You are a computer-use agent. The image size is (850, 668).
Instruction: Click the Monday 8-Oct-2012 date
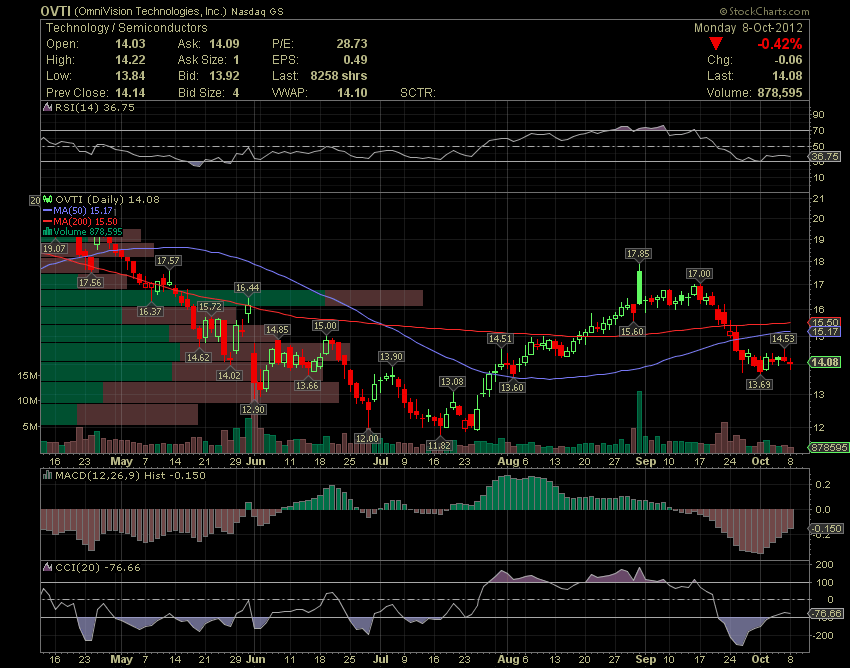click(748, 28)
